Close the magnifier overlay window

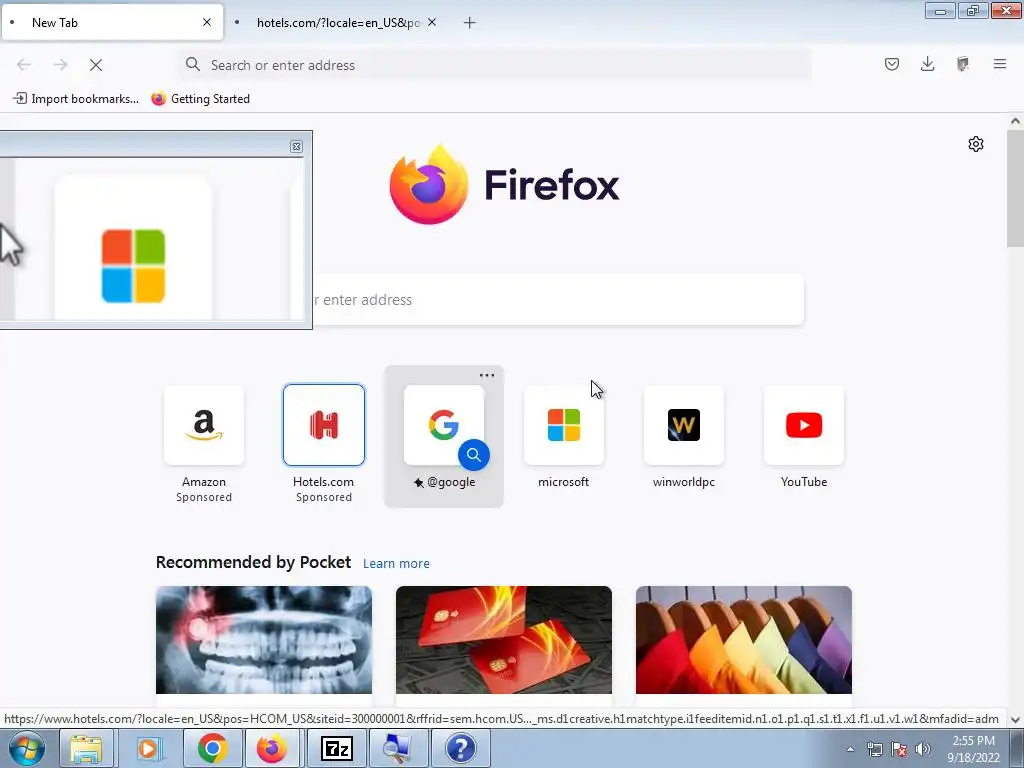[296, 146]
